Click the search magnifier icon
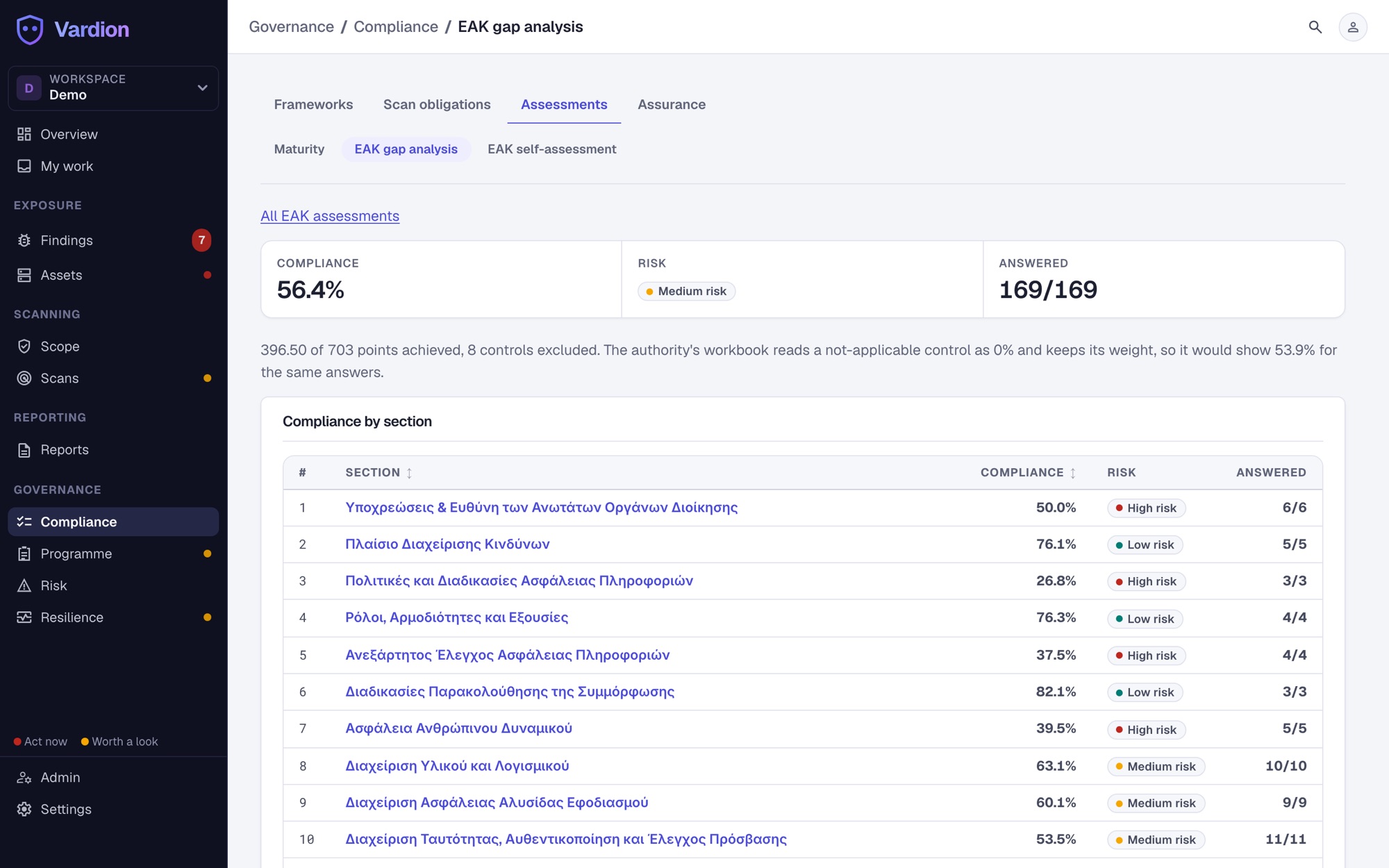The height and width of the screenshot is (868, 1389). pos(1315,27)
